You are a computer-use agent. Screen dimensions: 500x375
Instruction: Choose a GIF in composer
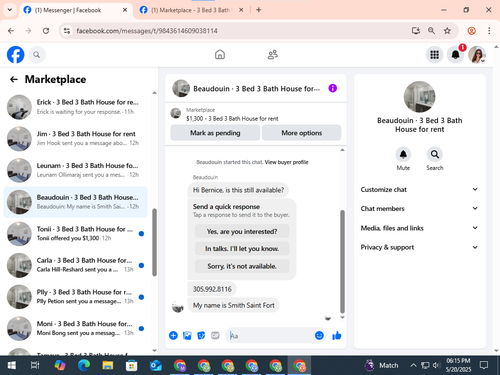pyautogui.click(x=215, y=335)
